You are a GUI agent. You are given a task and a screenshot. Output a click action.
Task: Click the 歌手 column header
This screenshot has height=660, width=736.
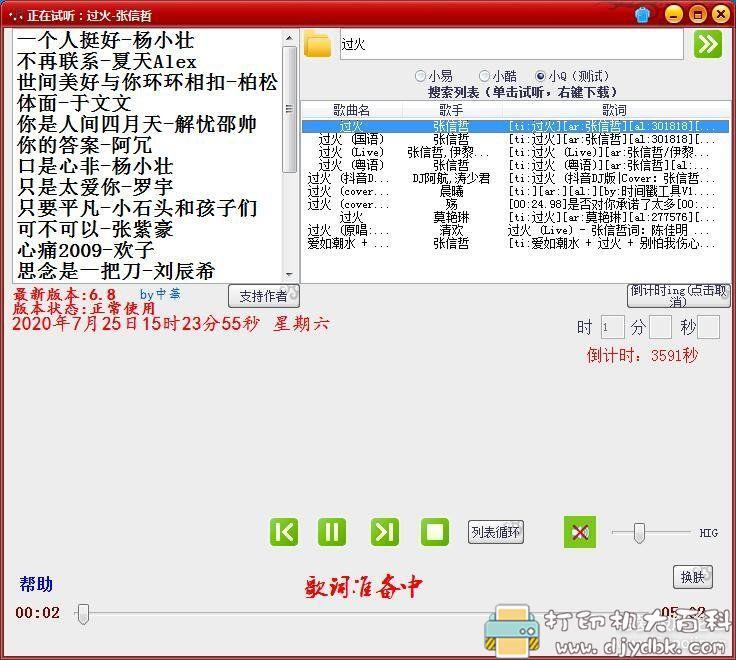pos(451,110)
